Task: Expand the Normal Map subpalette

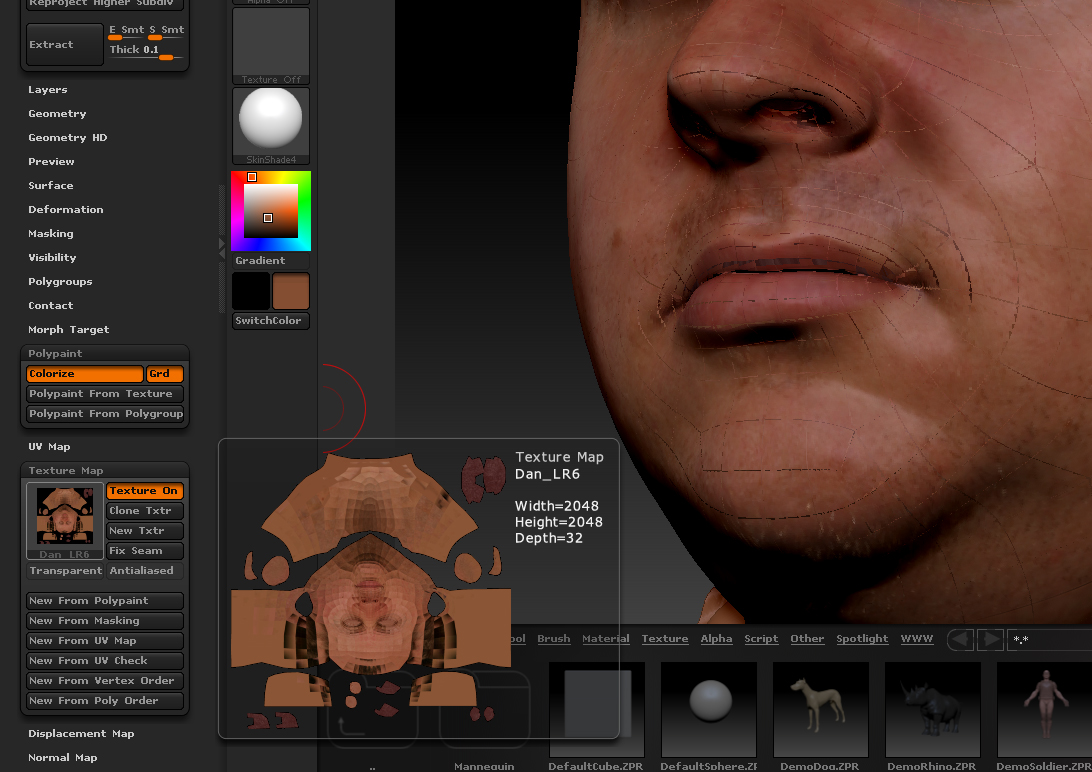Action: (63, 758)
